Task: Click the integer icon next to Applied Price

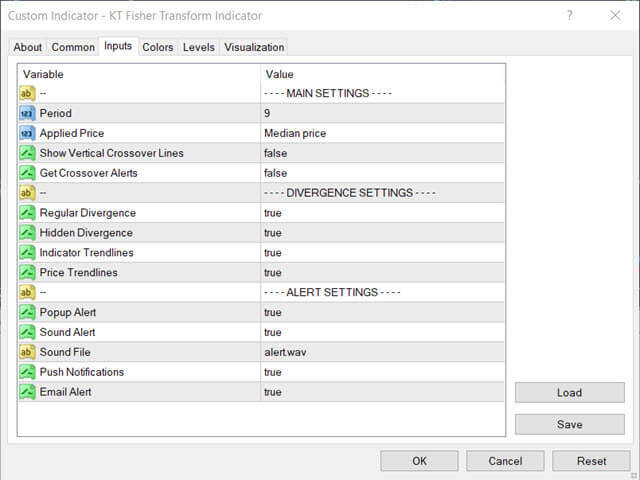Action: click(27, 133)
